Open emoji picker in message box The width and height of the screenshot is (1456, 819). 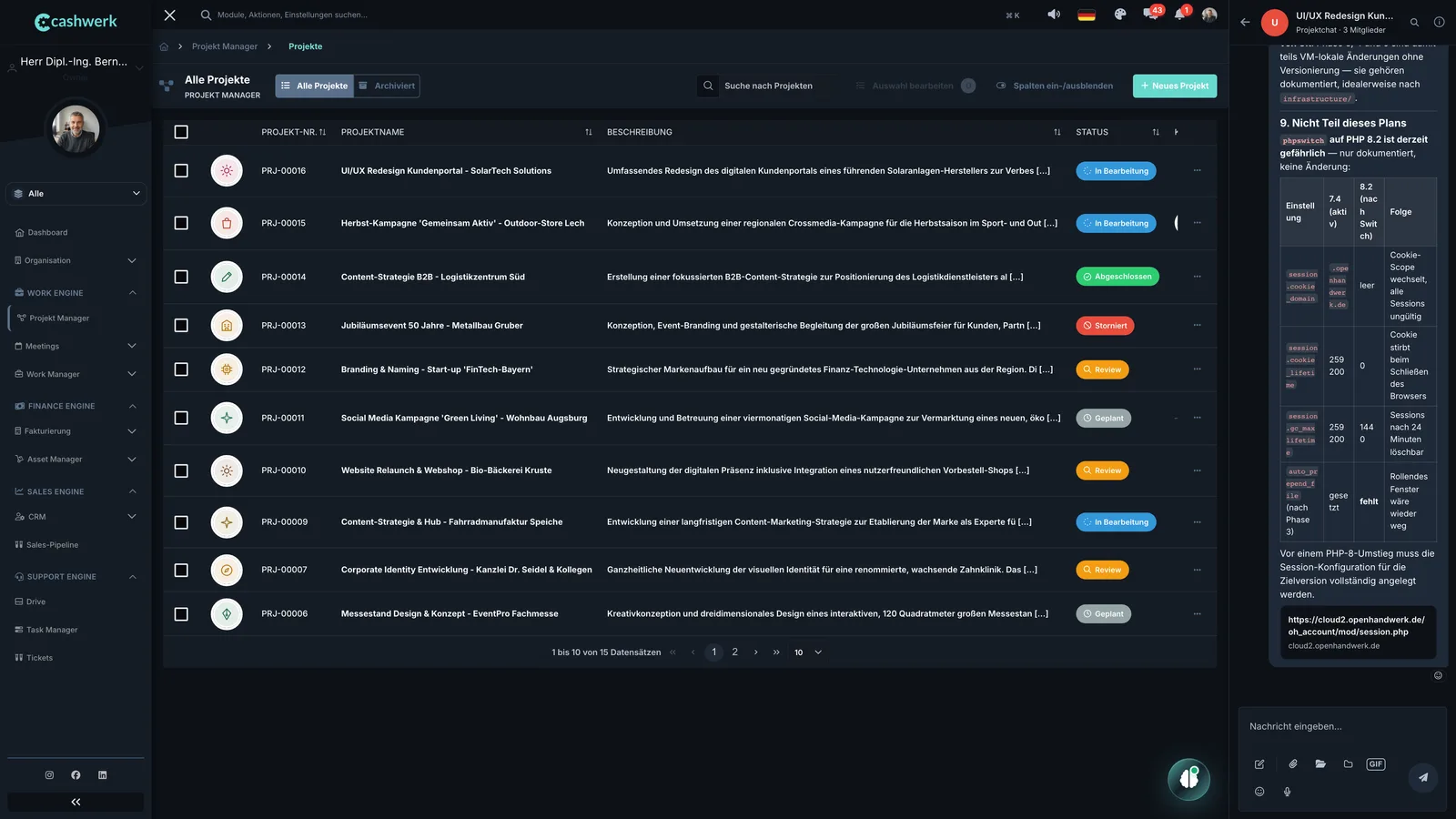pyautogui.click(x=1259, y=791)
